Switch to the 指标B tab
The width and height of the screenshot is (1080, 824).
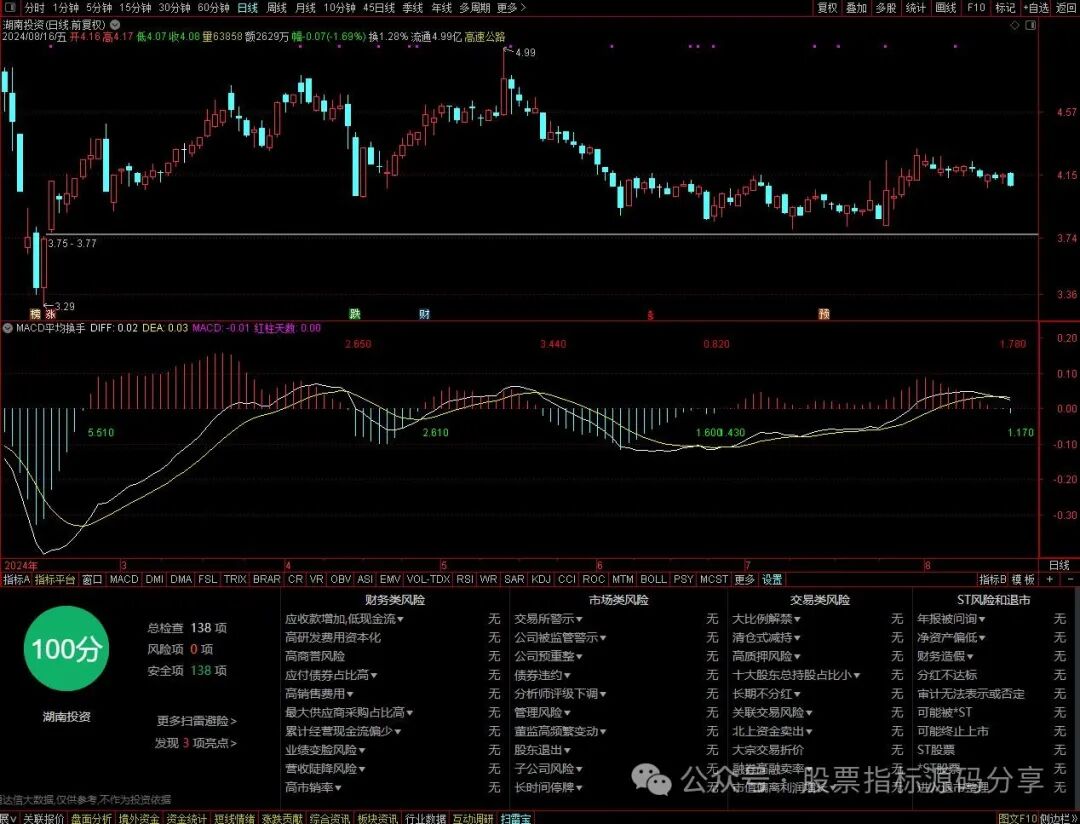point(993,579)
